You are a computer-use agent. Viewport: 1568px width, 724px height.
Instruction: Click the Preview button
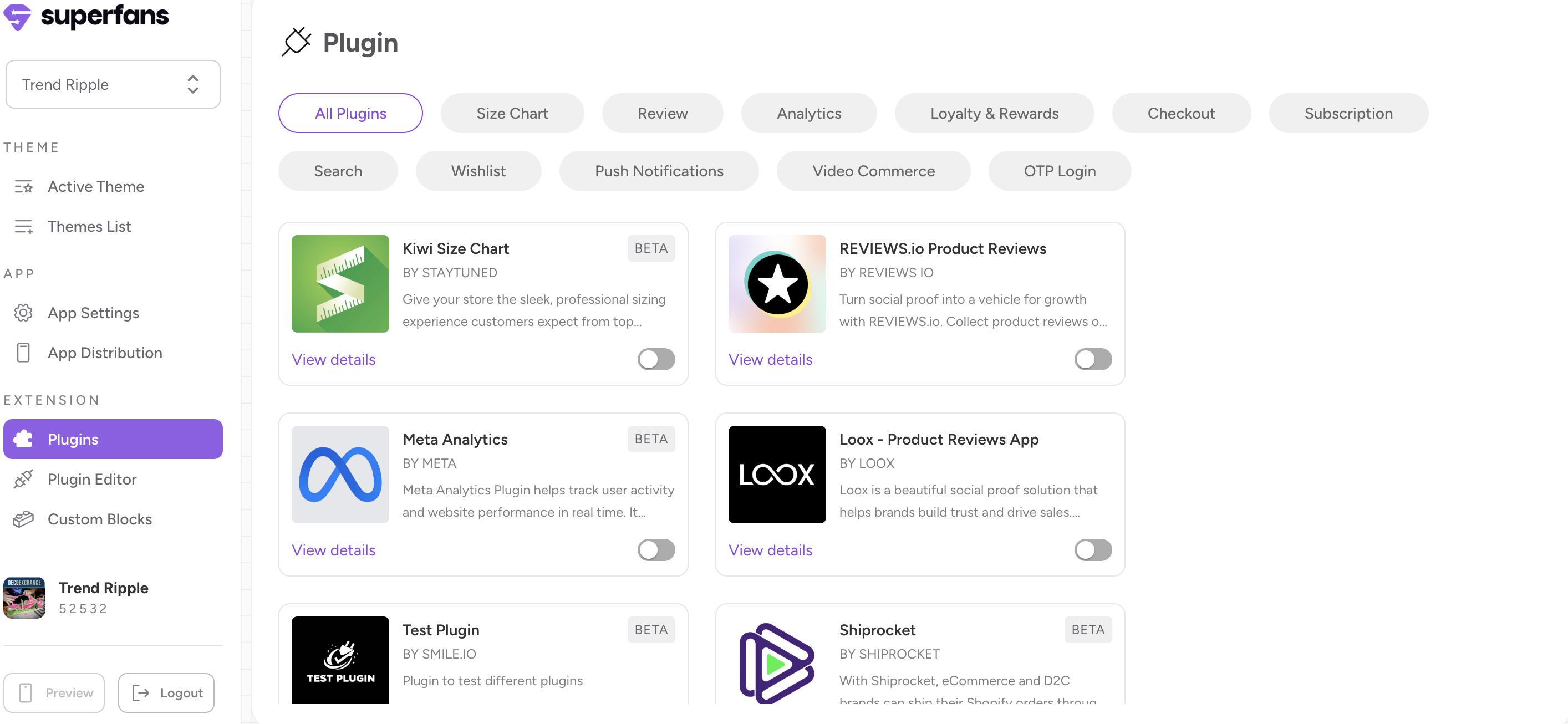point(54,692)
